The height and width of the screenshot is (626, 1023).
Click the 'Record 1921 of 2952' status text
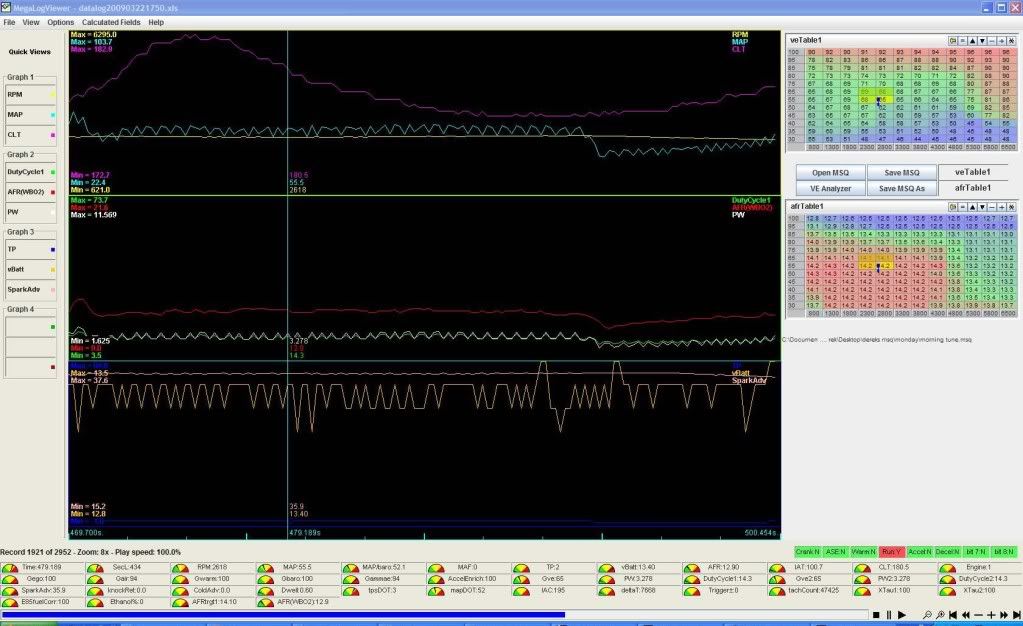pos(36,552)
